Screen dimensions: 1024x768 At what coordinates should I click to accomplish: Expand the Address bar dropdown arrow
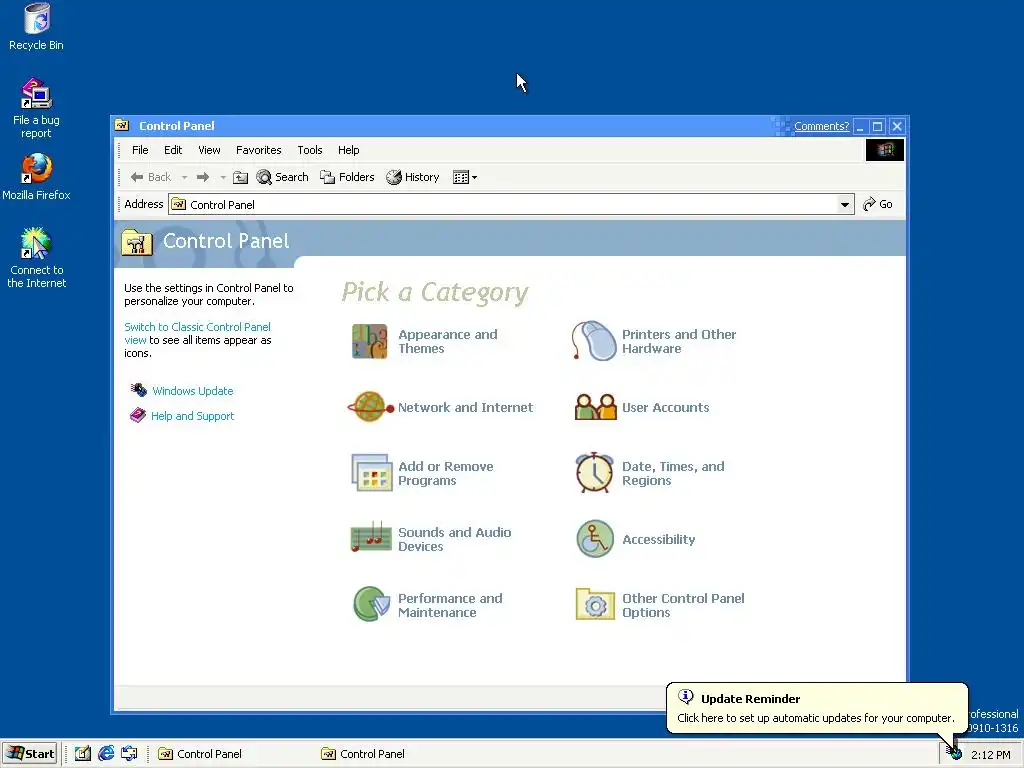(844, 204)
